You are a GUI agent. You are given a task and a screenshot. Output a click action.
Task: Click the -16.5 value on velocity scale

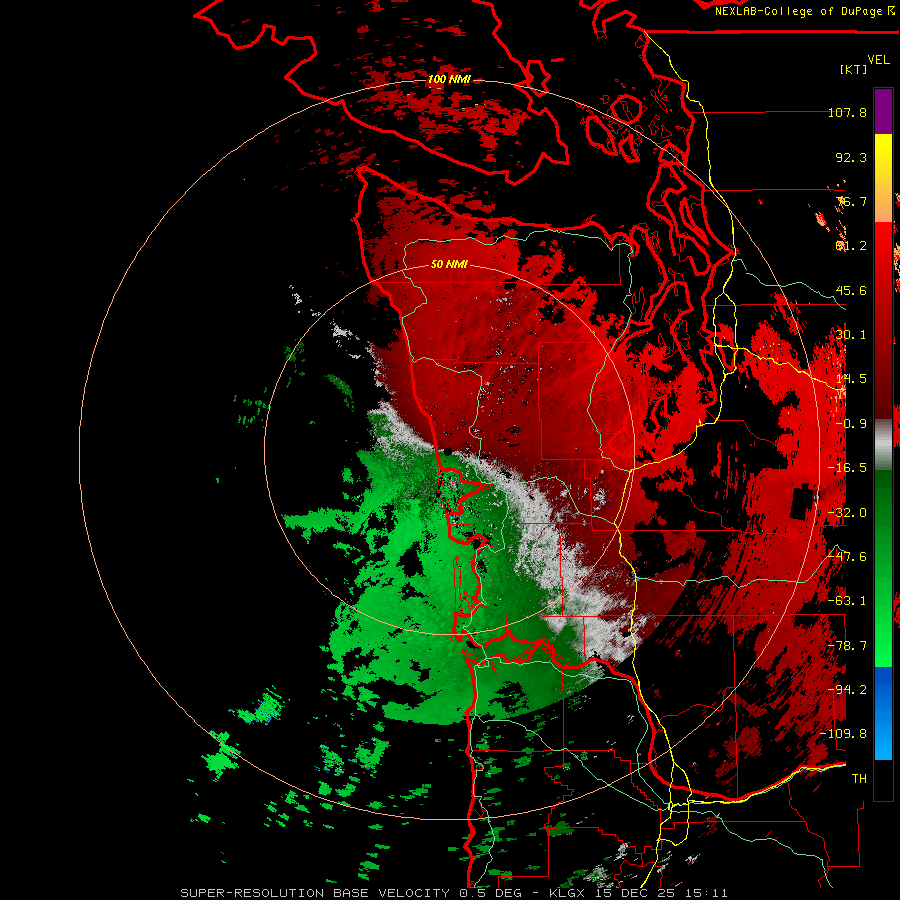[x=847, y=468]
